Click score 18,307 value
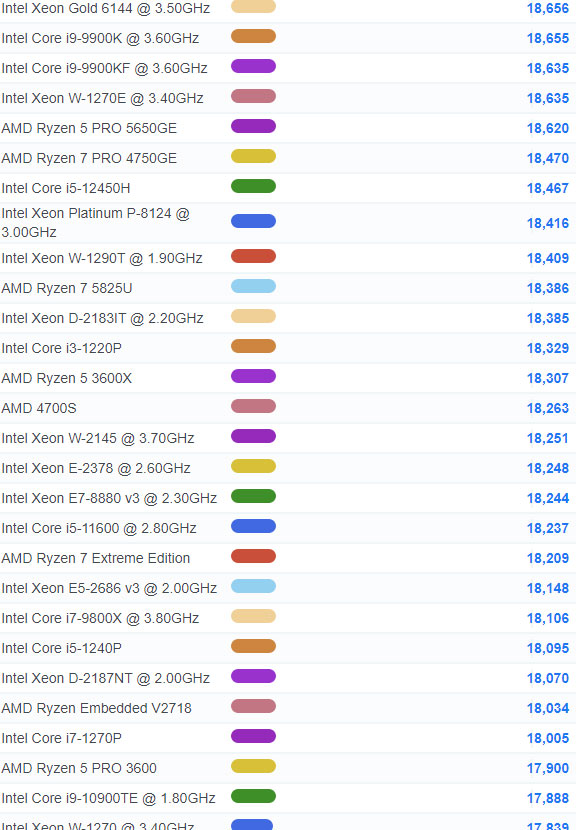 point(548,378)
